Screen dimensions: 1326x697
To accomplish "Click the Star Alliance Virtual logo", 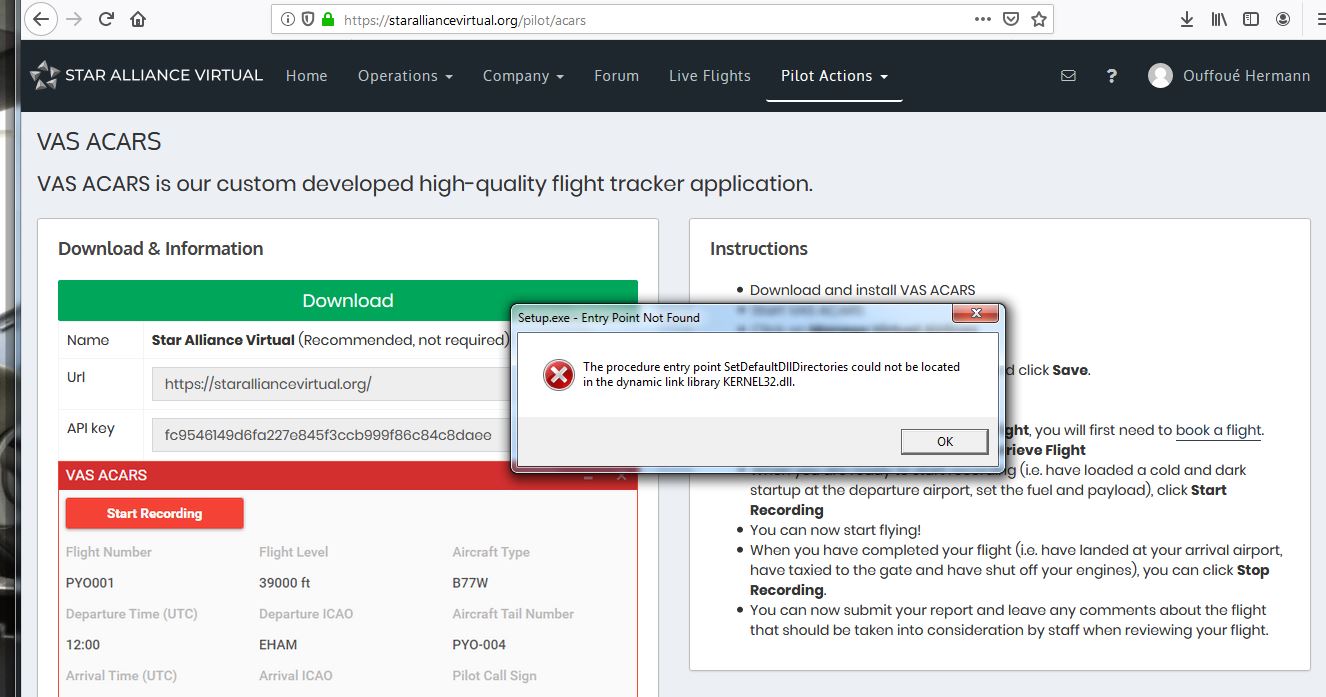I will [x=147, y=75].
